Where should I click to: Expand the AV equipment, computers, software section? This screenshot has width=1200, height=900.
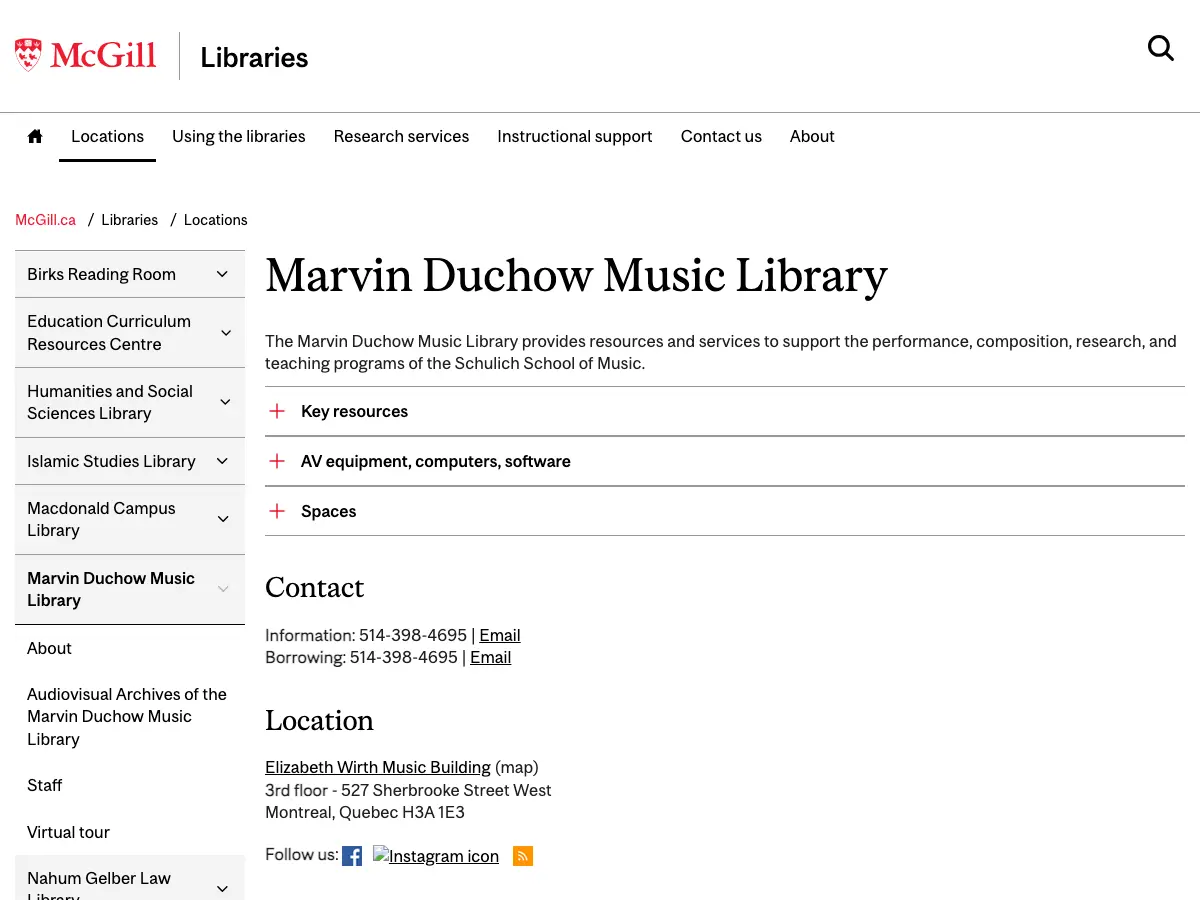(725, 461)
